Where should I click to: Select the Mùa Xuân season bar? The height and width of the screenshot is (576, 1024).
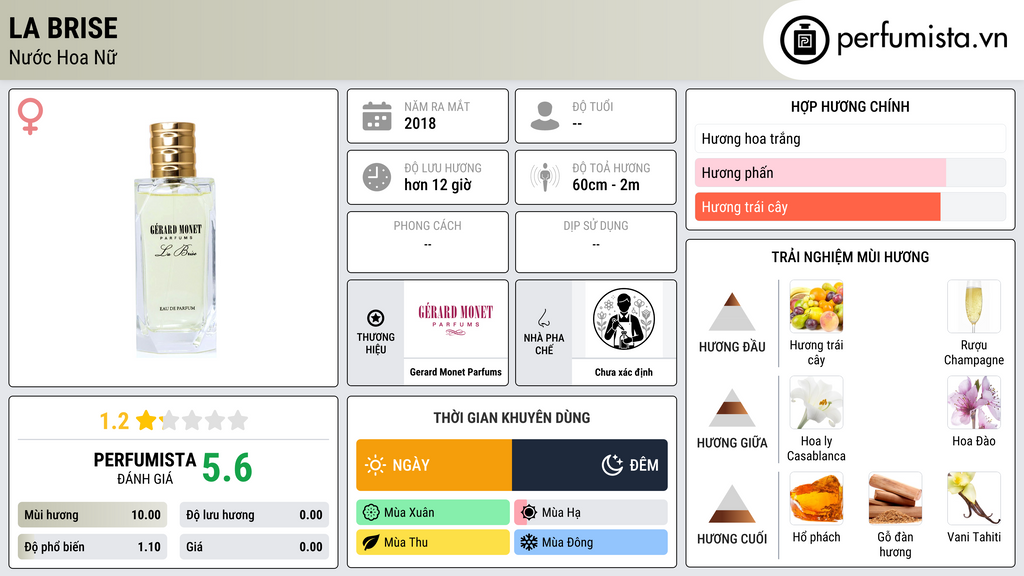pos(433,513)
